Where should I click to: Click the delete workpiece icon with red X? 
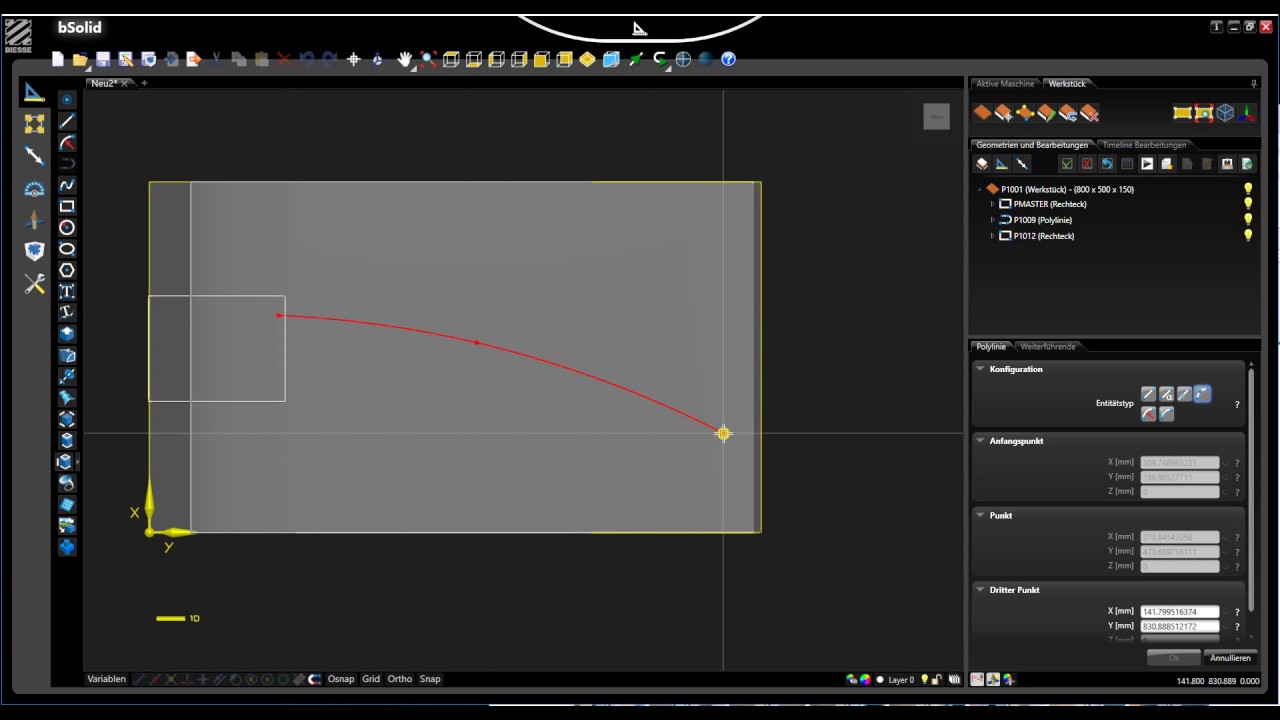1090,113
